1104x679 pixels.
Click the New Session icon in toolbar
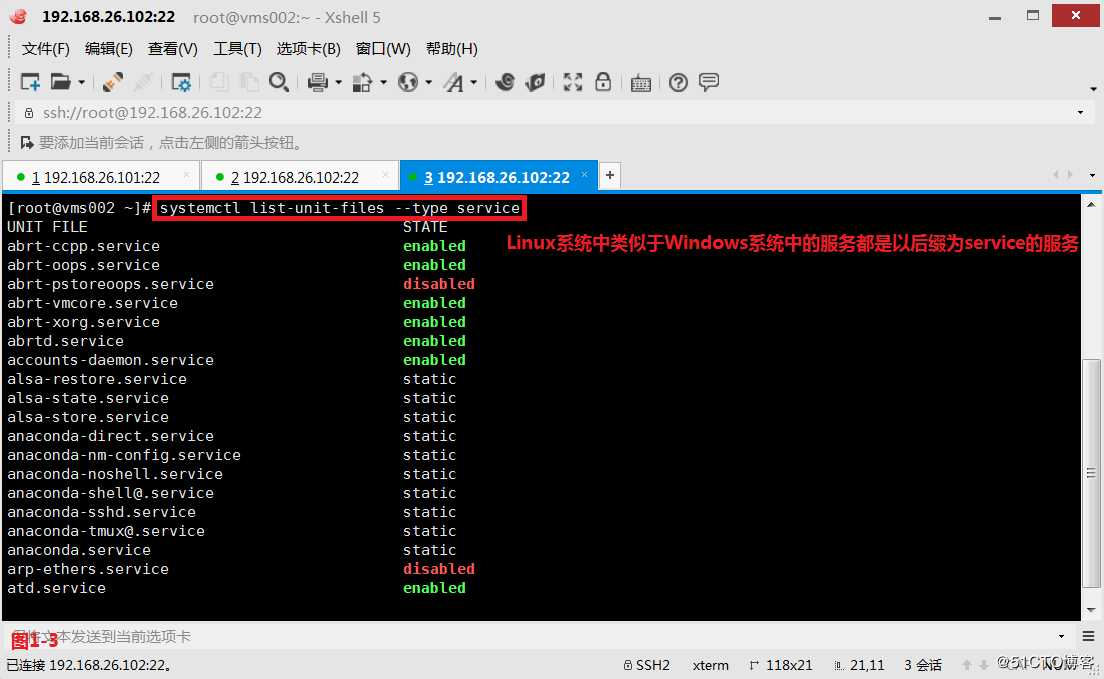tap(30, 82)
